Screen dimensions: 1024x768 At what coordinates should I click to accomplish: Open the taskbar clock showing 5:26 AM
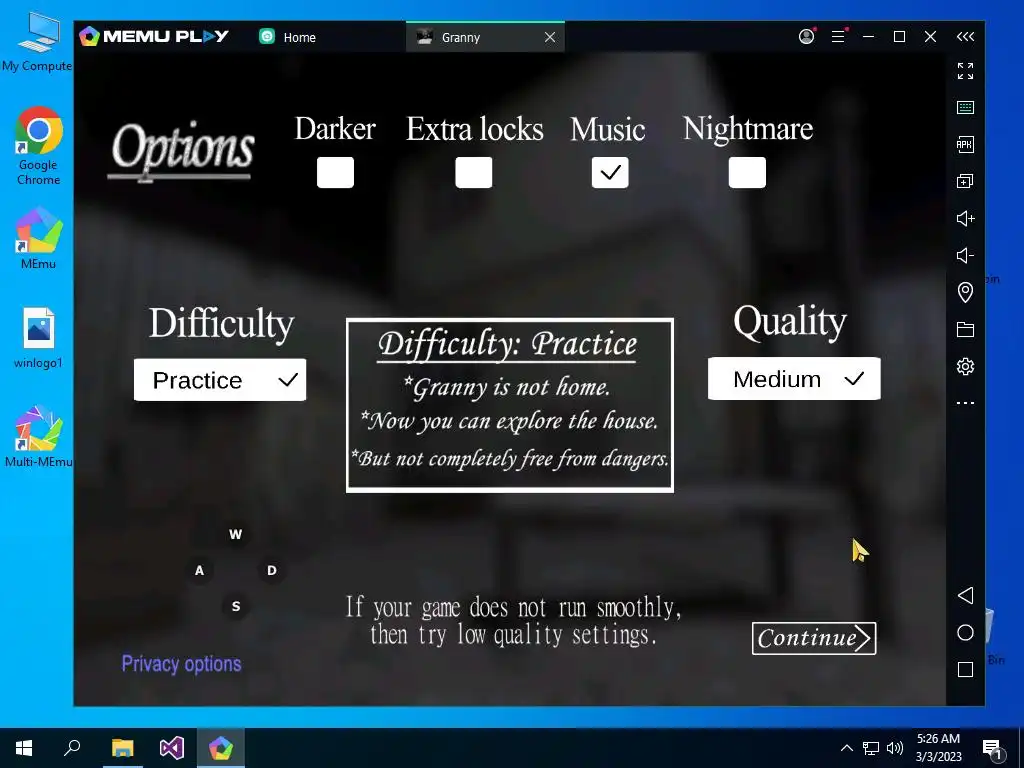(x=938, y=748)
